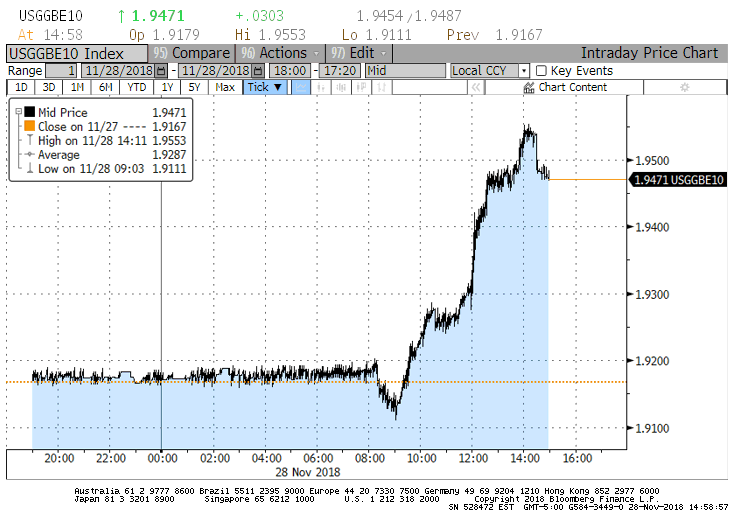Select the bar chart type icon

click(x=321, y=87)
